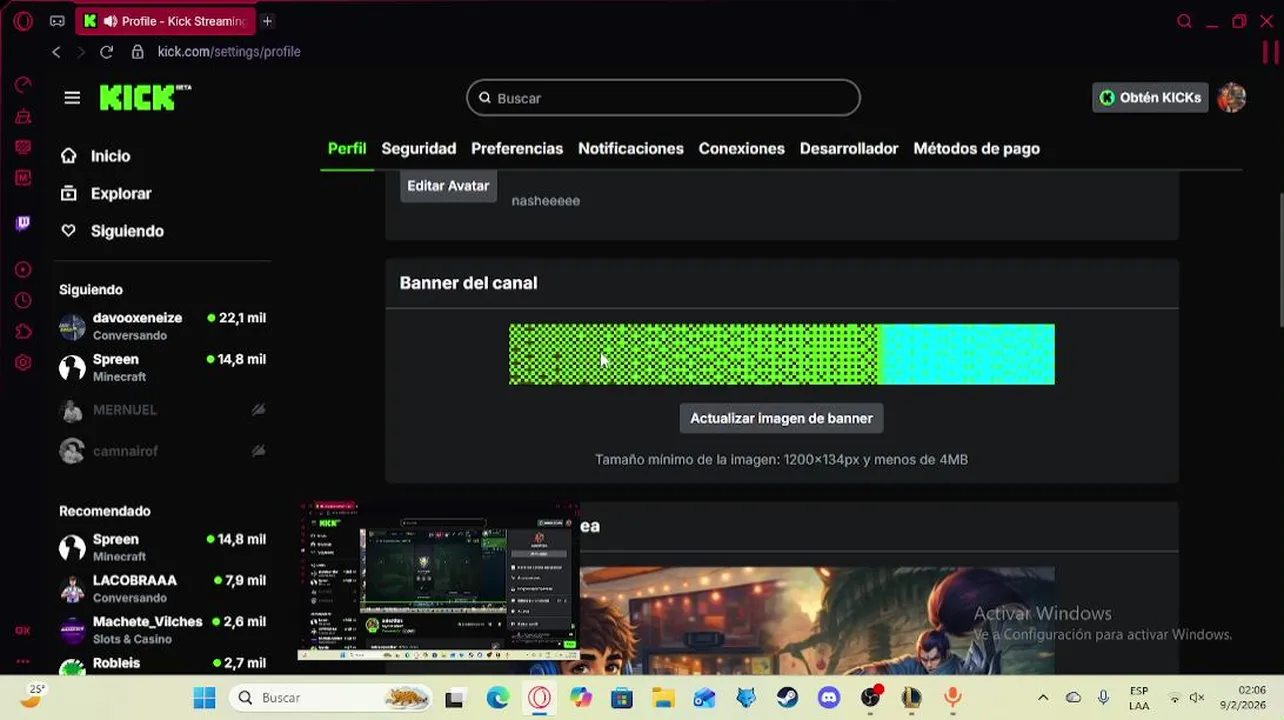Open the Player icon in Opera sidebar

click(23, 270)
